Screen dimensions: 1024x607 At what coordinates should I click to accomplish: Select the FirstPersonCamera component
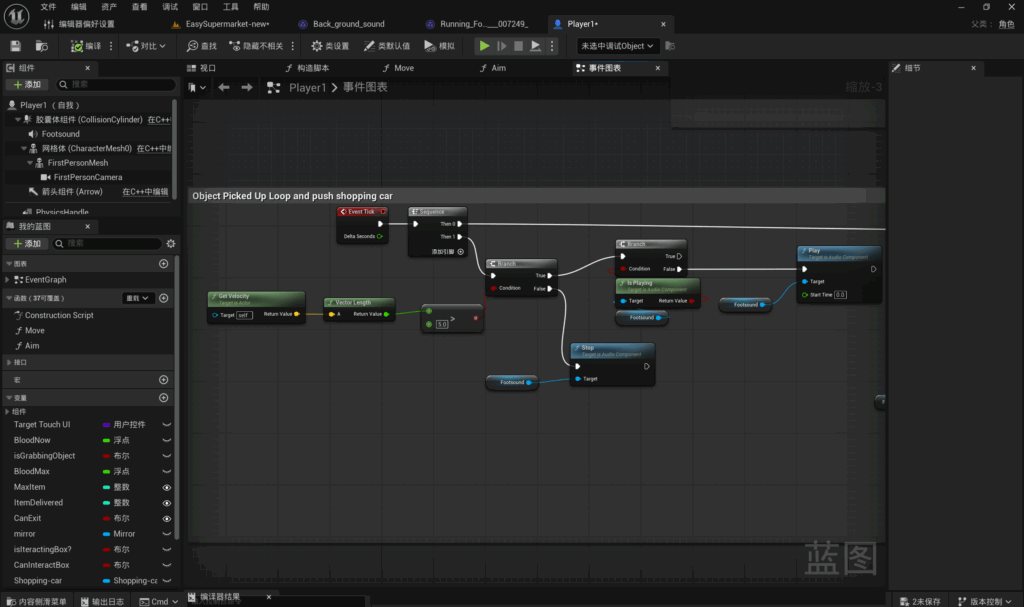(x=88, y=177)
